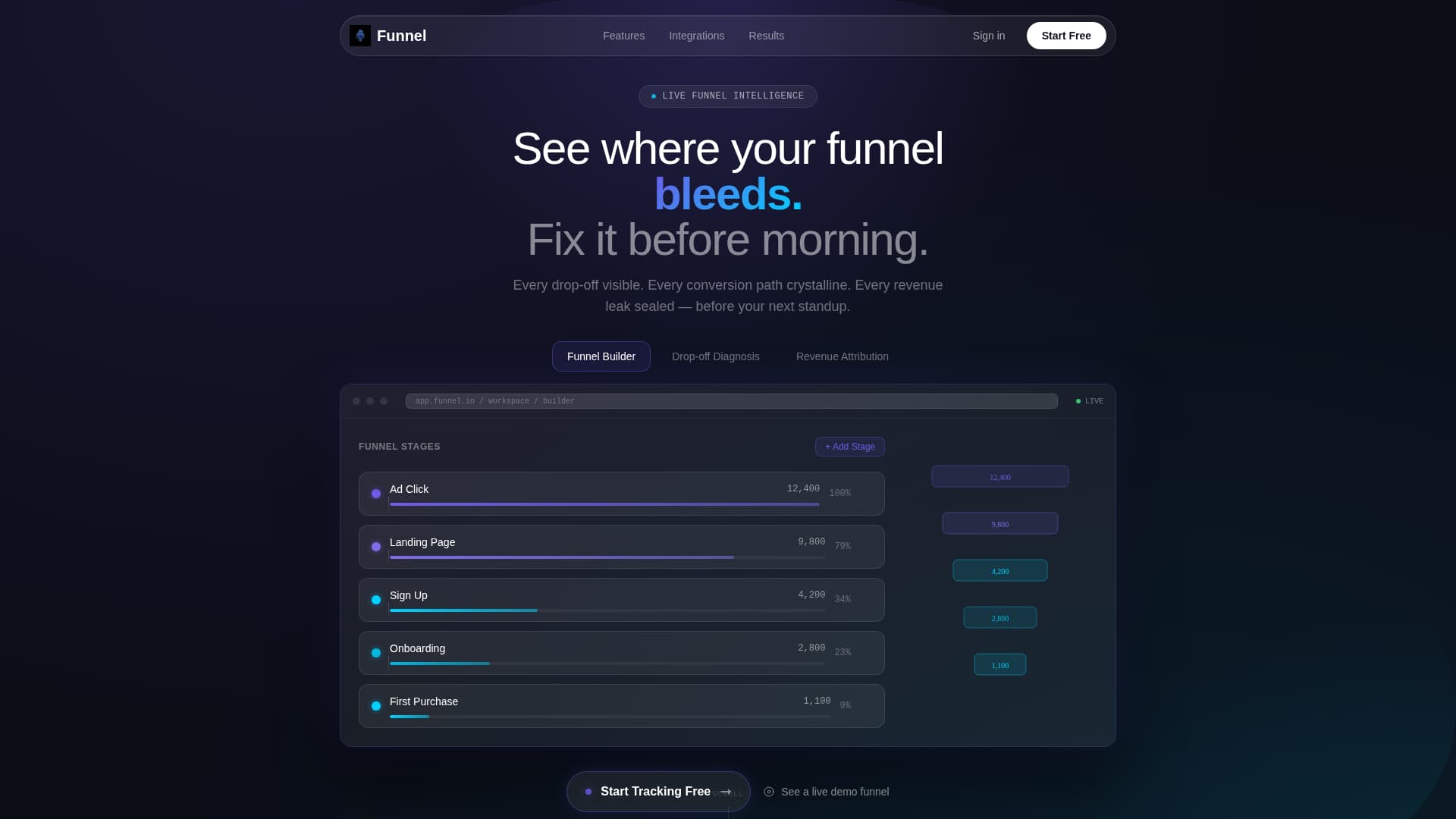Image resolution: width=1456 pixels, height=819 pixels.
Task: Switch to Drop-off Diagnosis tab
Action: pos(715,356)
